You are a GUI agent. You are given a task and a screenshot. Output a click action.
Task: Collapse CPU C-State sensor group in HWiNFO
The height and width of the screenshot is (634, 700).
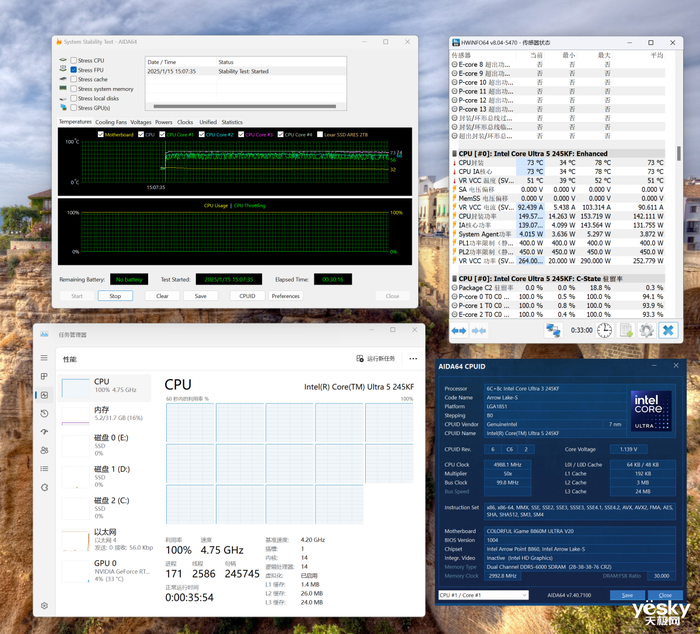tap(454, 279)
